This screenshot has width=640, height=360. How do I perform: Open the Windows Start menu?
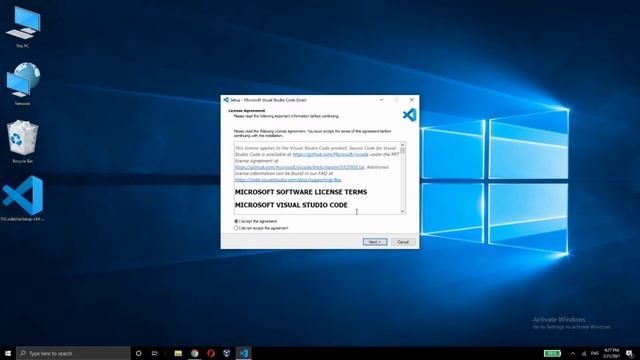tap(8, 353)
